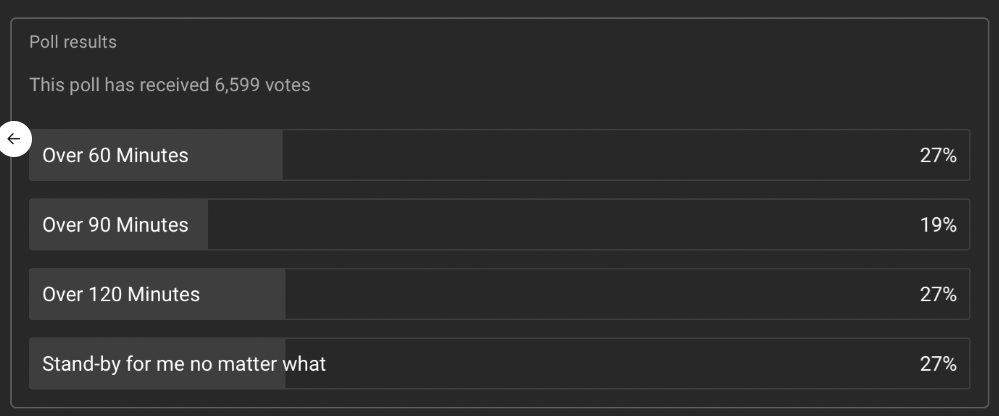Select the "Over 120 Minutes" option label
Viewport: 999px width, 416px height.
[121, 294]
